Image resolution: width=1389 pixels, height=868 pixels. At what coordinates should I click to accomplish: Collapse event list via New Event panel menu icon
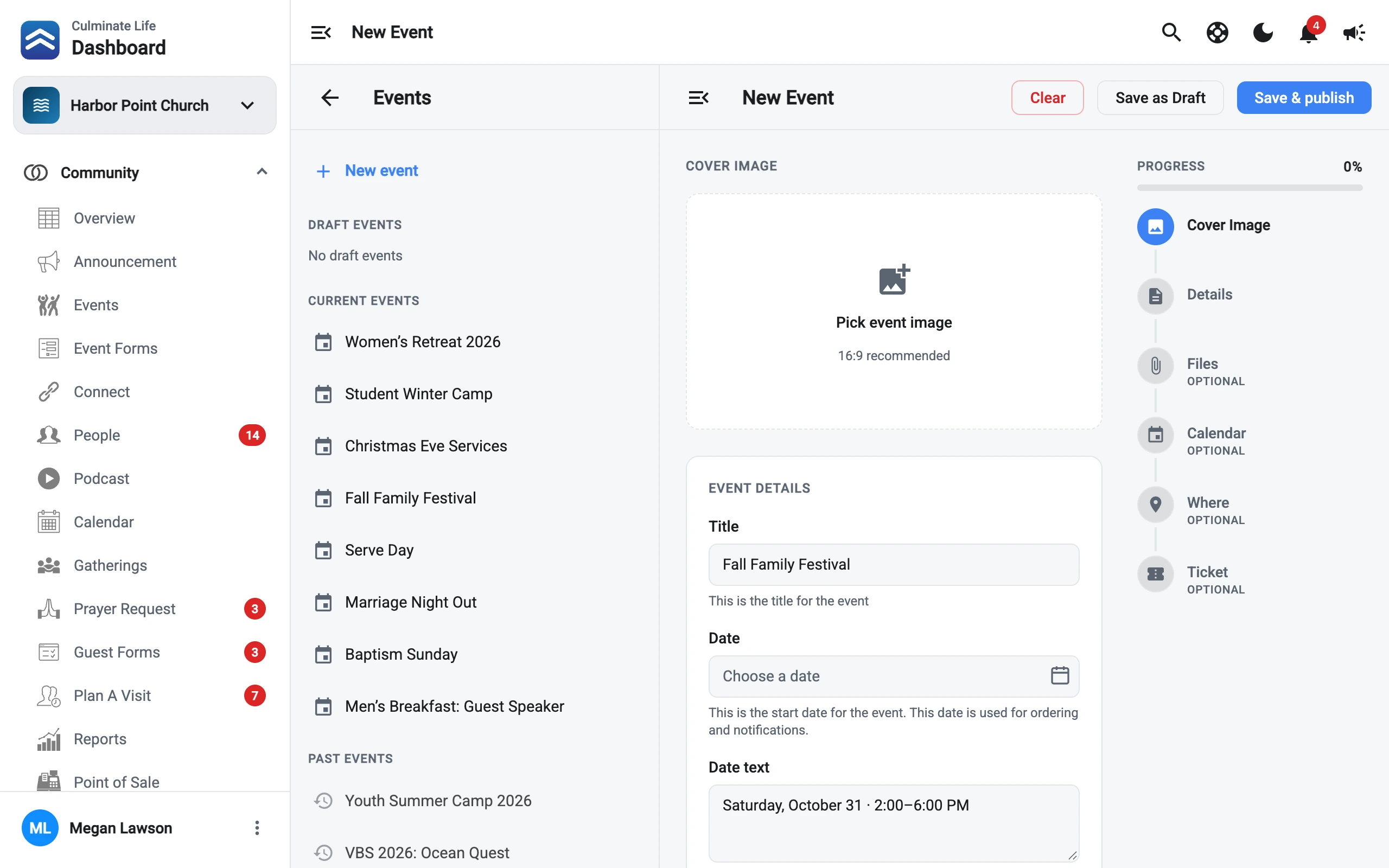point(698,98)
